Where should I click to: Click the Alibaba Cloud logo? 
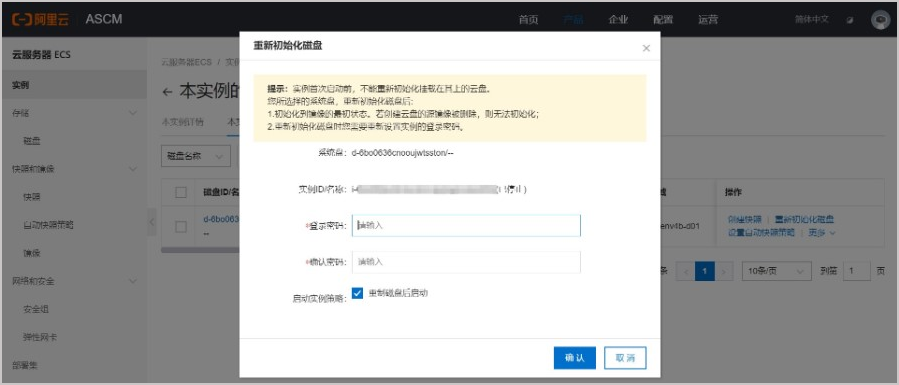[x=40, y=19]
